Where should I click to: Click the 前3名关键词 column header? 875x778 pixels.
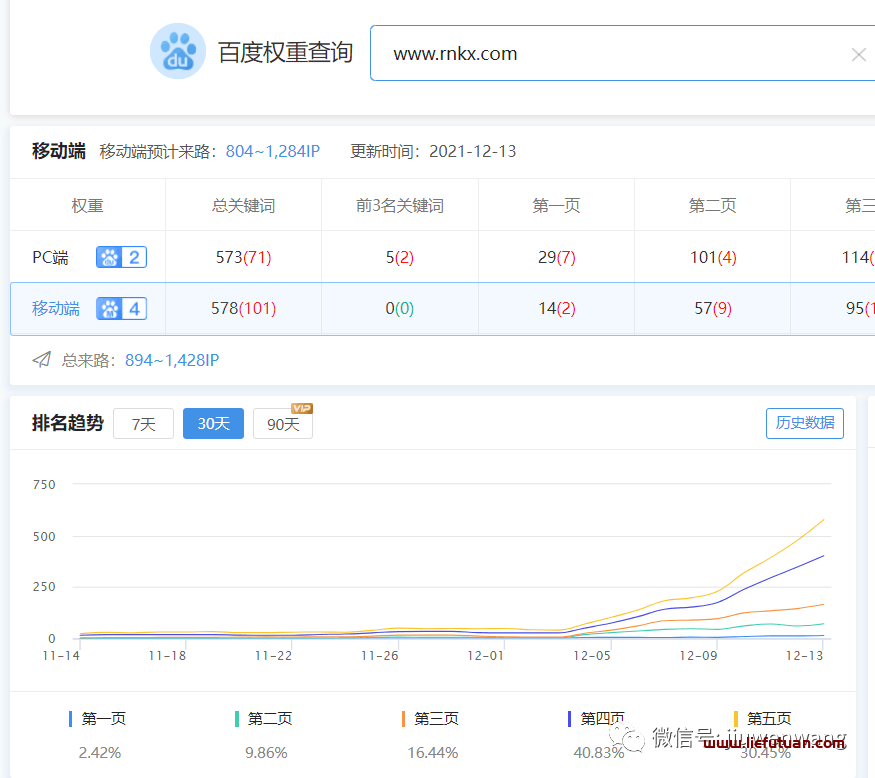coord(400,206)
